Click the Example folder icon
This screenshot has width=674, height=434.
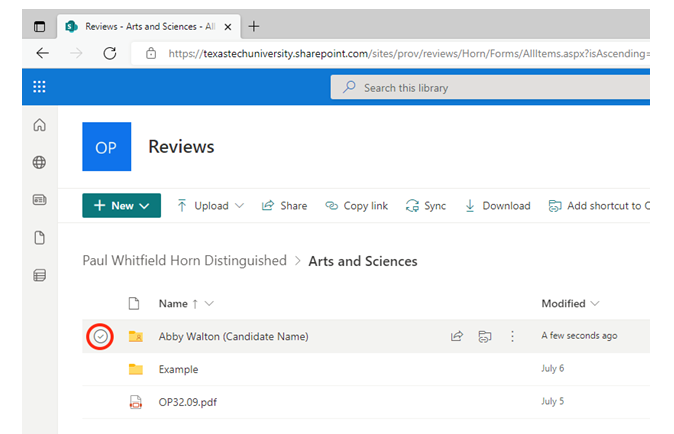pyautogui.click(x=136, y=369)
